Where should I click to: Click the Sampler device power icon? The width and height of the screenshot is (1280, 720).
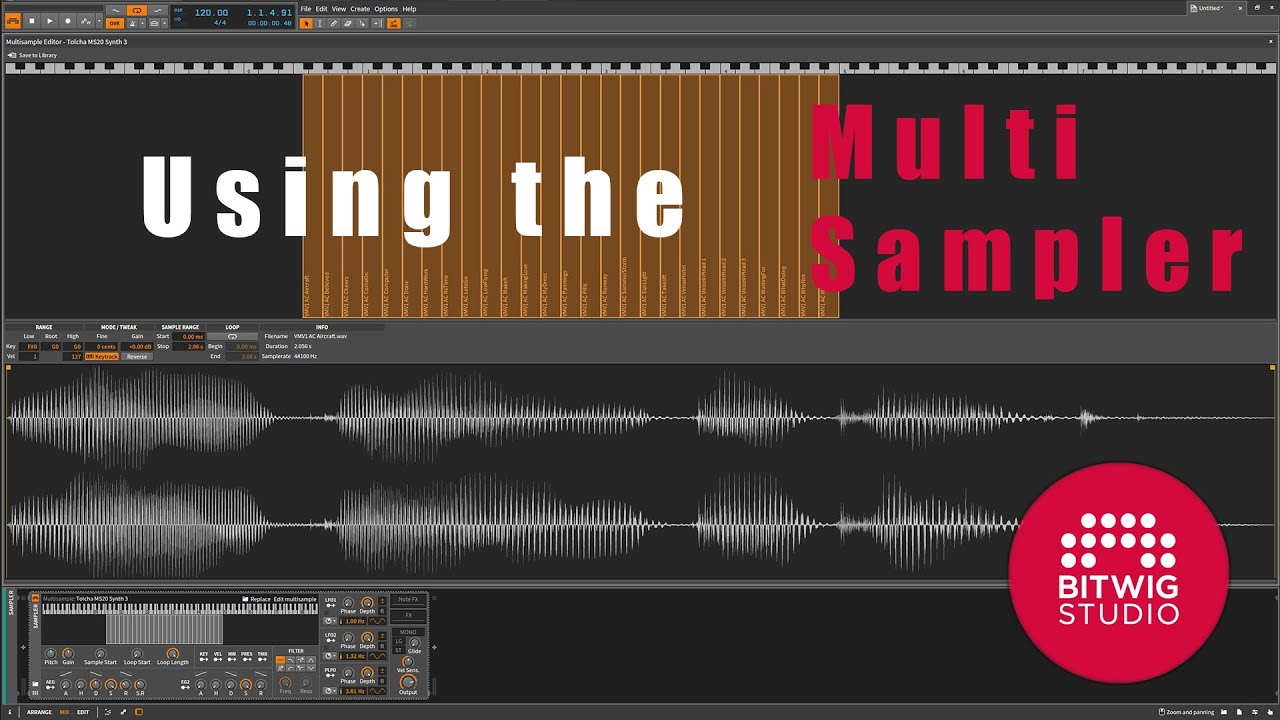click(x=35, y=598)
